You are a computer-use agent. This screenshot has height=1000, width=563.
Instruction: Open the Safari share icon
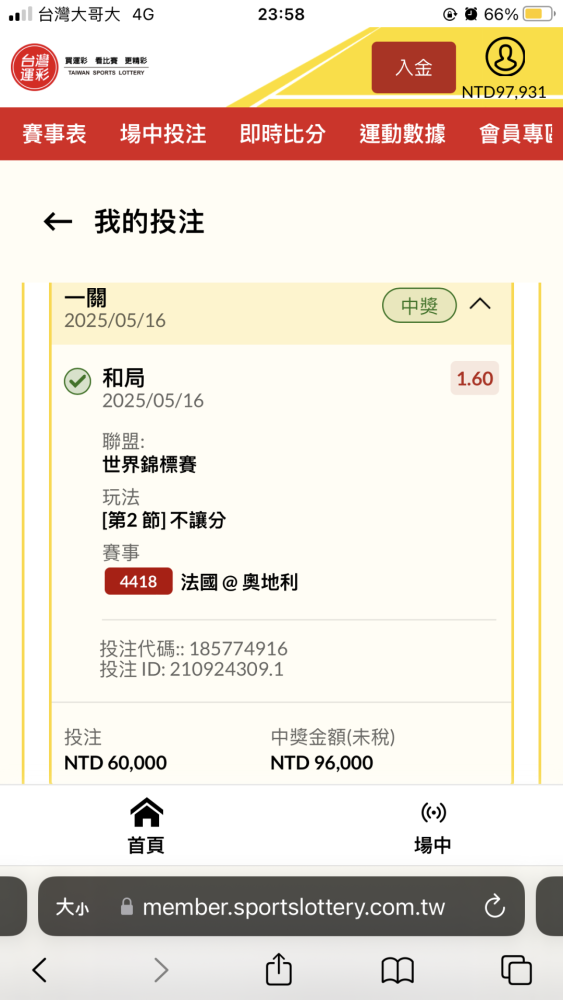279,969
